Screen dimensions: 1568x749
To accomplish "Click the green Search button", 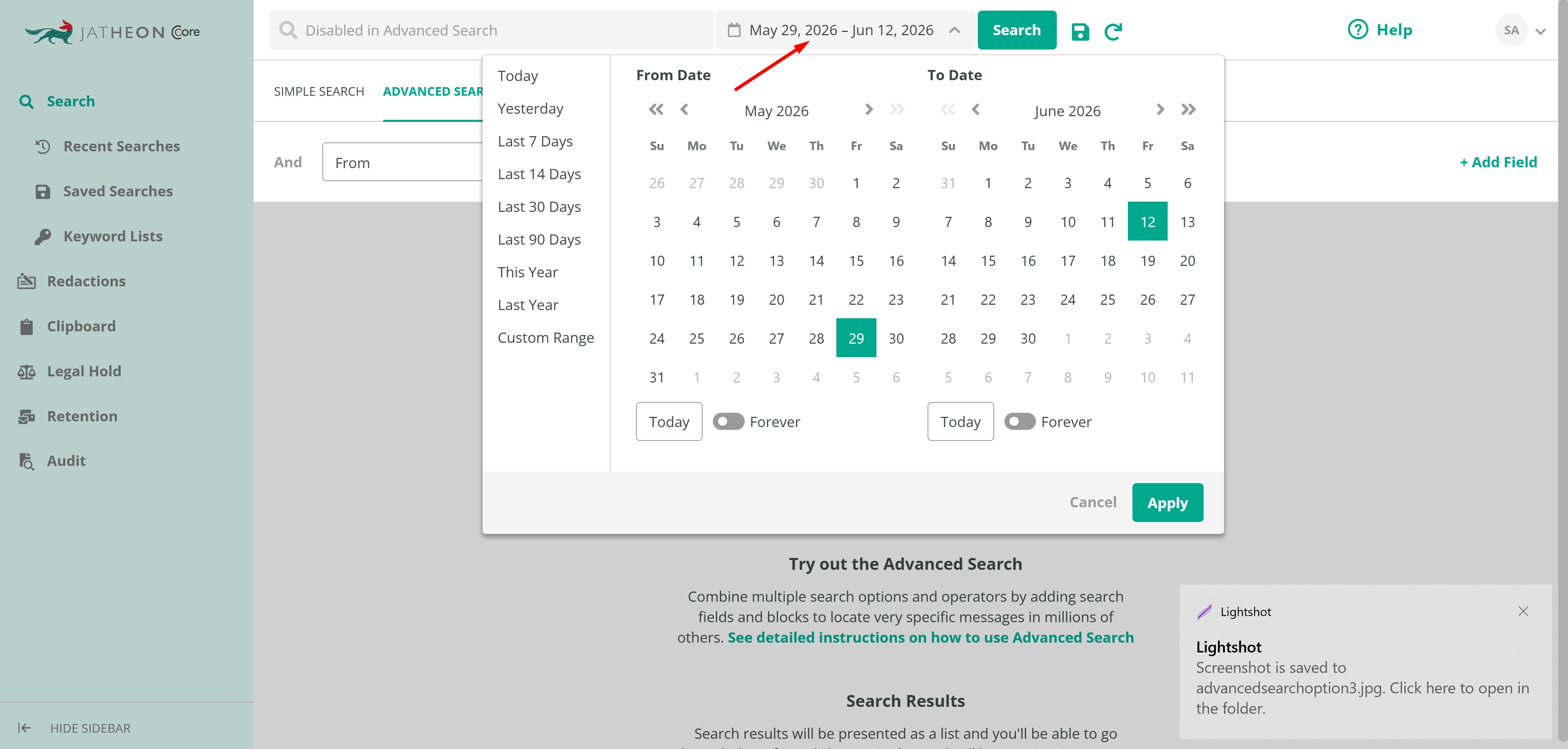I will tap(1017, 30).
